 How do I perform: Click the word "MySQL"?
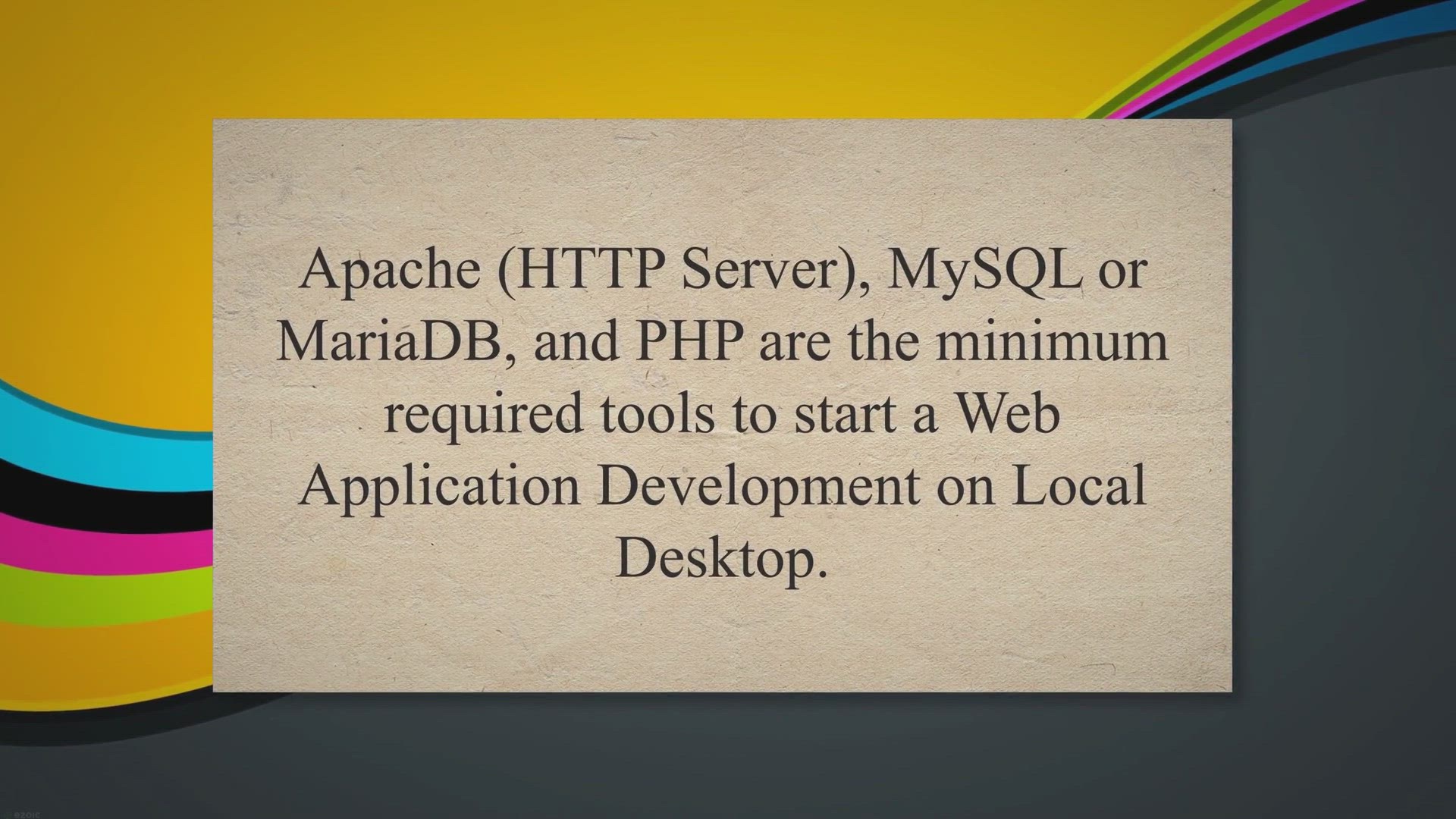tap(985, 270)
